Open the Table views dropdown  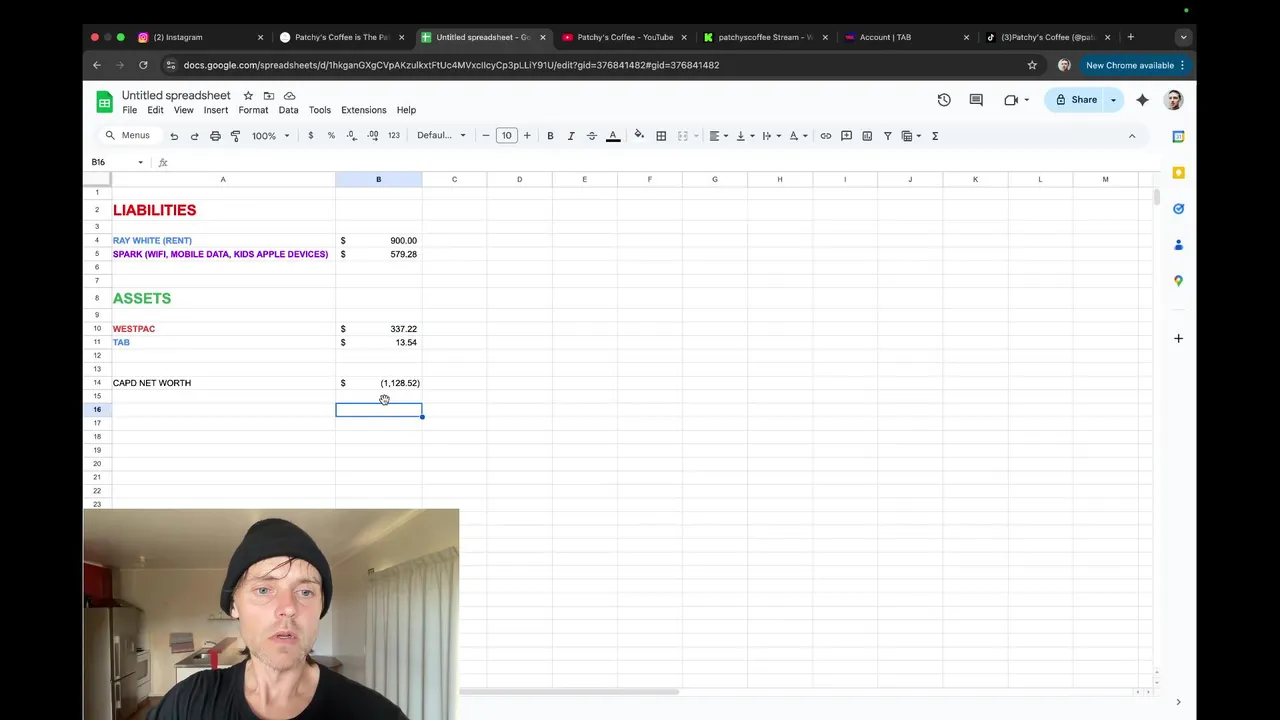(911, 136)
